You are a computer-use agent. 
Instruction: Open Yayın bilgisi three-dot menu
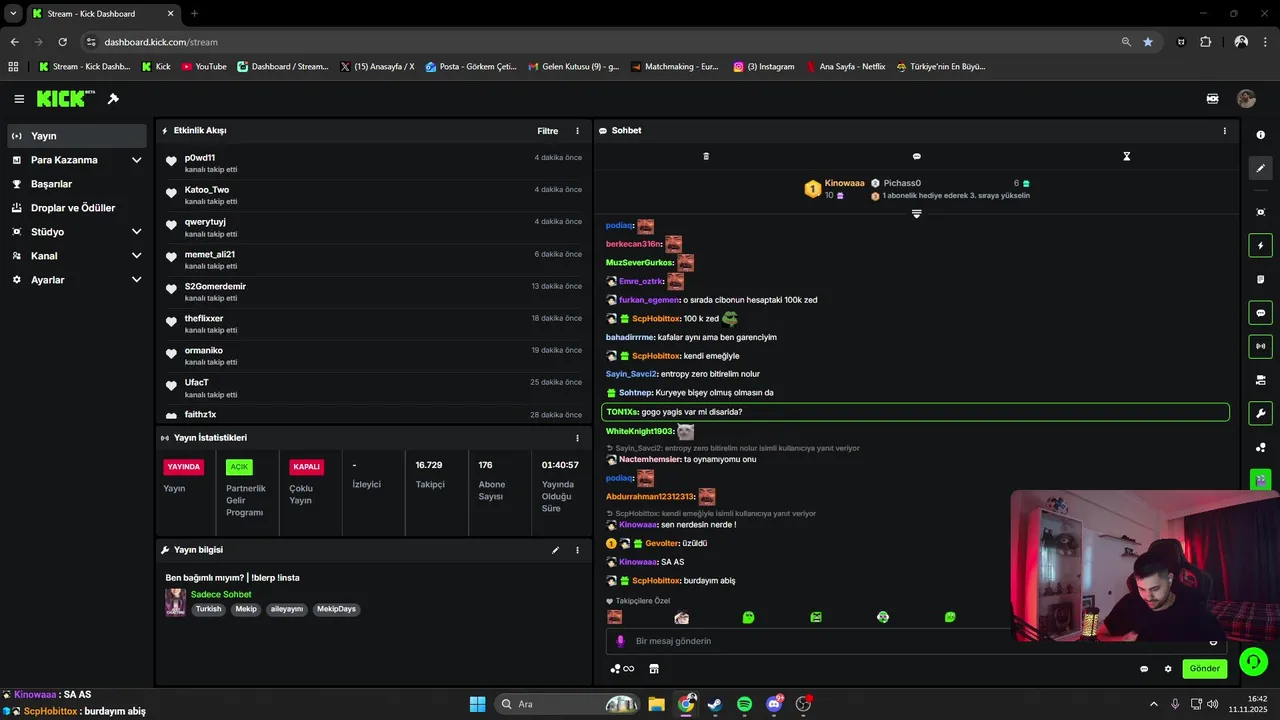click(x=577, y=550)
